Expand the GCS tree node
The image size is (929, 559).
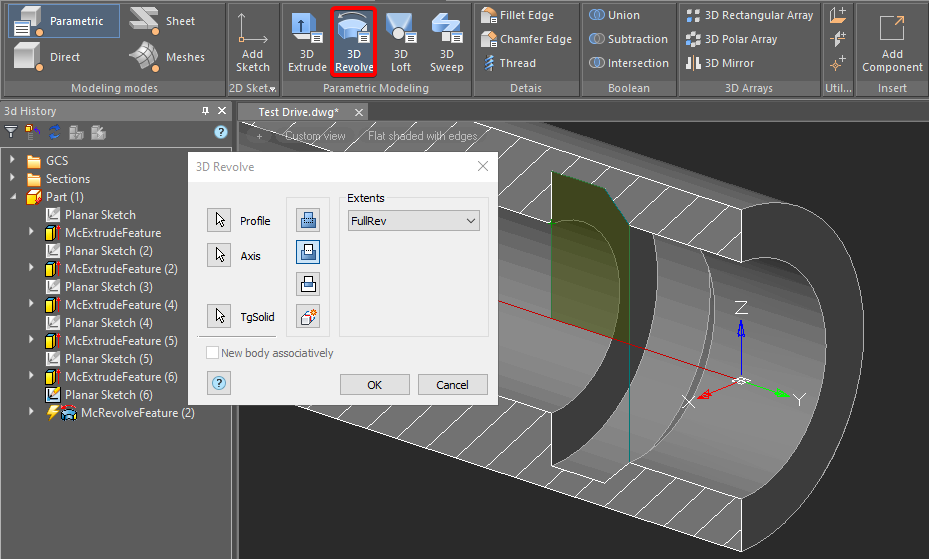[13, 161]
